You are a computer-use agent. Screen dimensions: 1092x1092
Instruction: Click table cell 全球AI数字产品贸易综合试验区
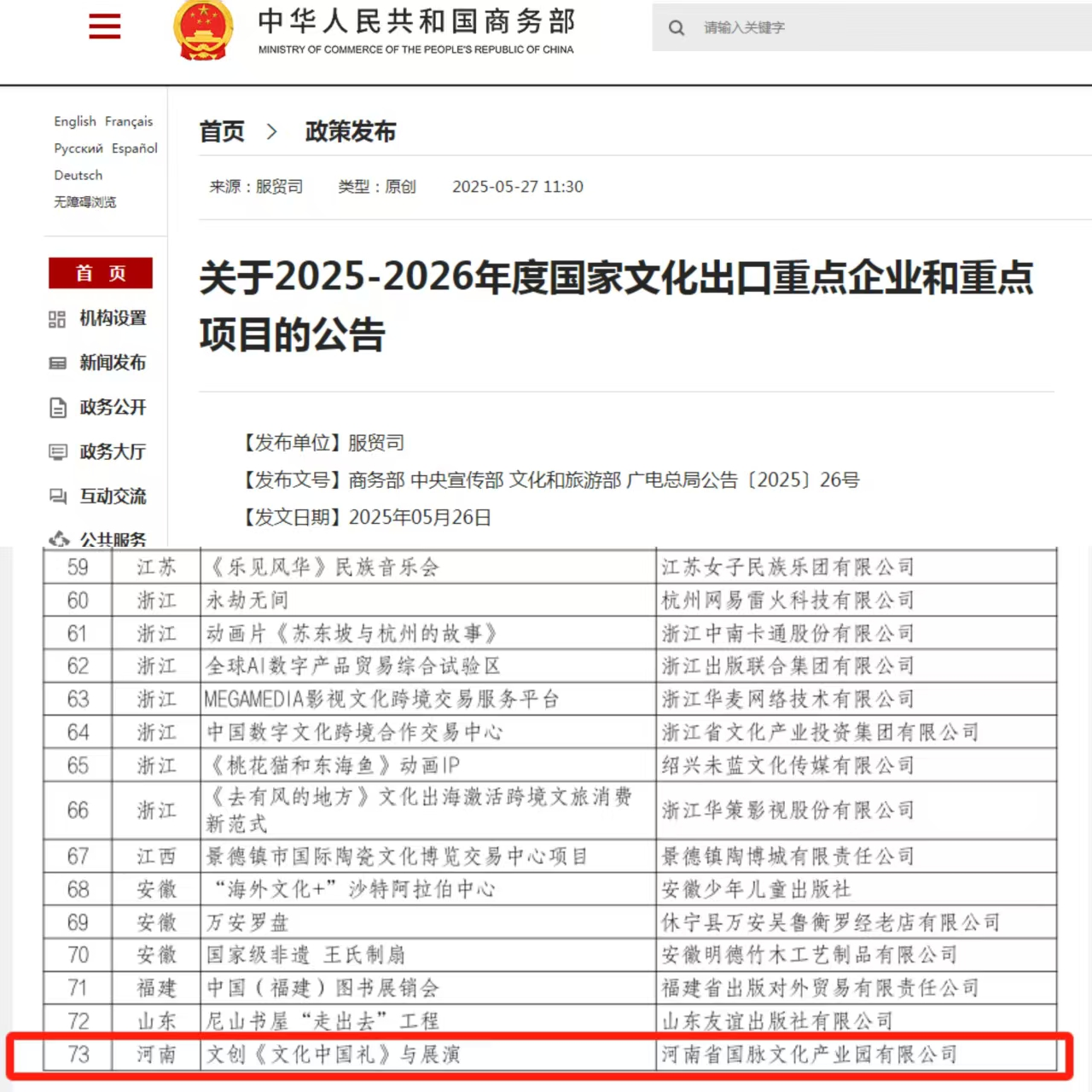pos(428,666)
